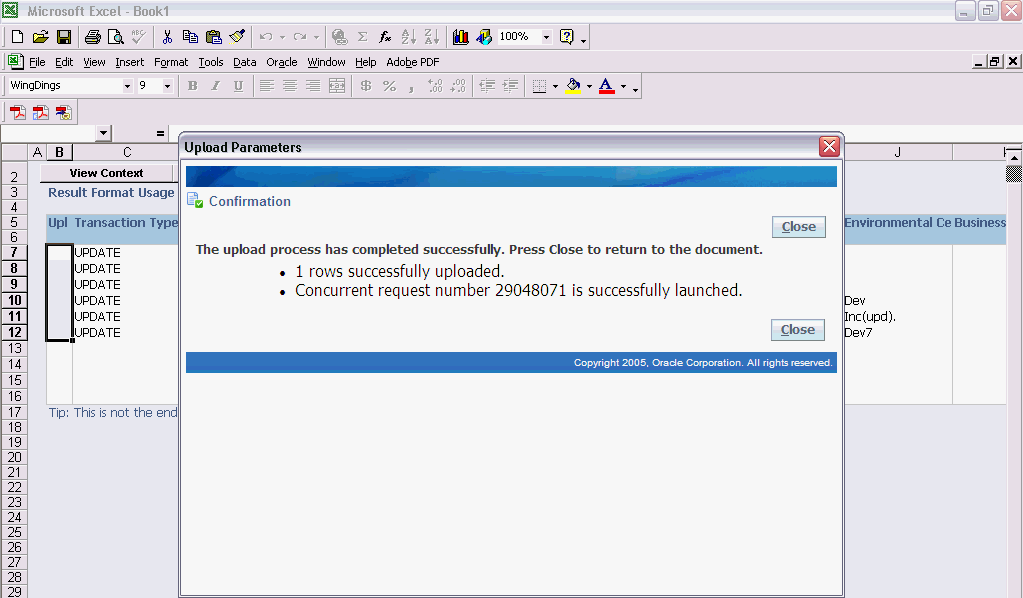Screen dimensions: 1023x598
Task: Click the AutoSum sigma icon
Action: tap(363, 37)
